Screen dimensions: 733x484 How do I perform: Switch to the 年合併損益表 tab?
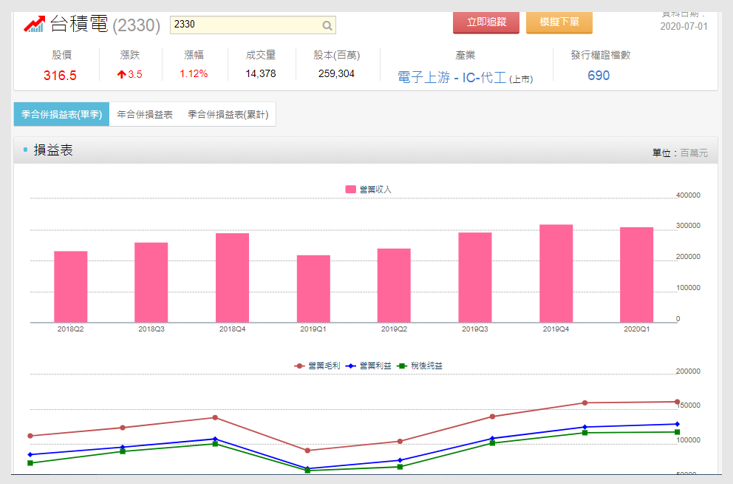145,115
